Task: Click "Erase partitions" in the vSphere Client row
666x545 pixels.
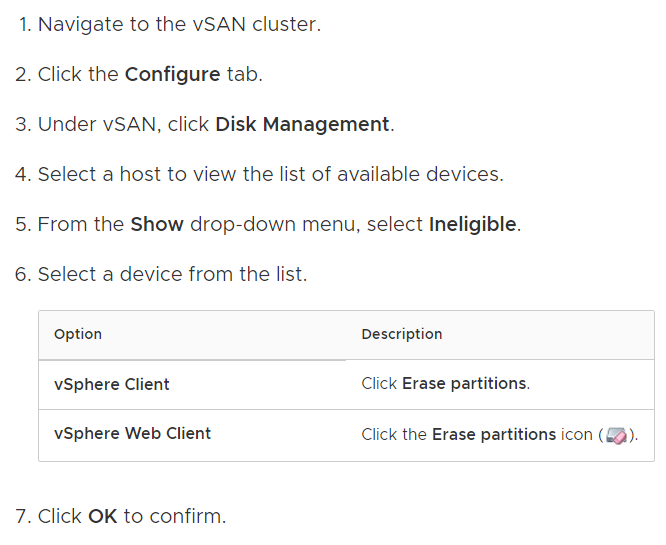Action: click(x=465, y=384)
